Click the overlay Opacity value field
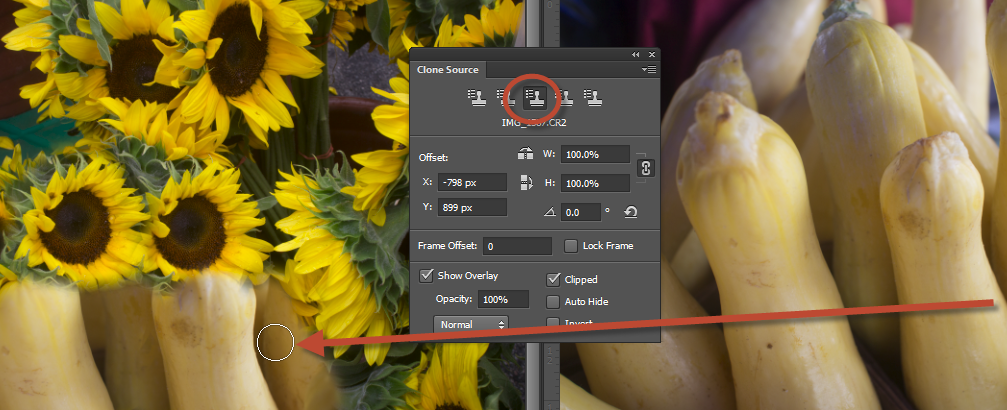Viewport: 1007px width, 410px height. tap(503, 299)
